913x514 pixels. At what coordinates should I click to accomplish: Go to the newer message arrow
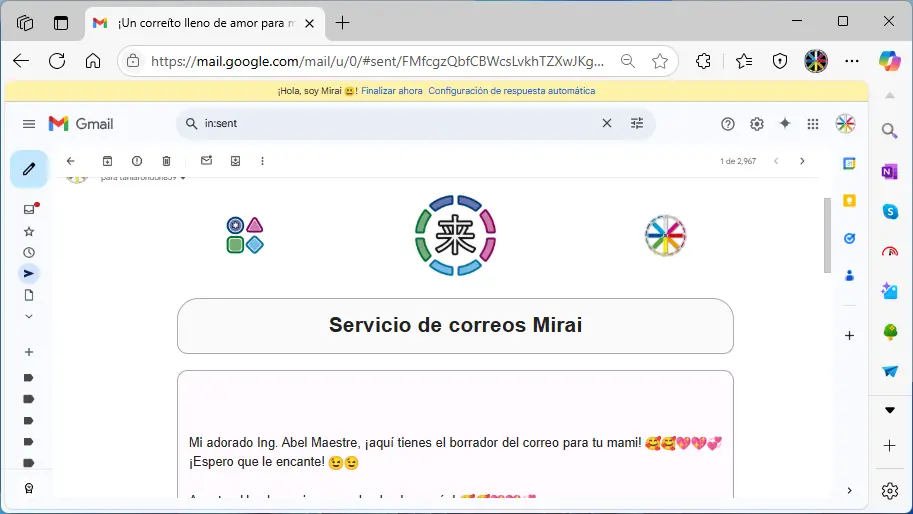[776, 161]
